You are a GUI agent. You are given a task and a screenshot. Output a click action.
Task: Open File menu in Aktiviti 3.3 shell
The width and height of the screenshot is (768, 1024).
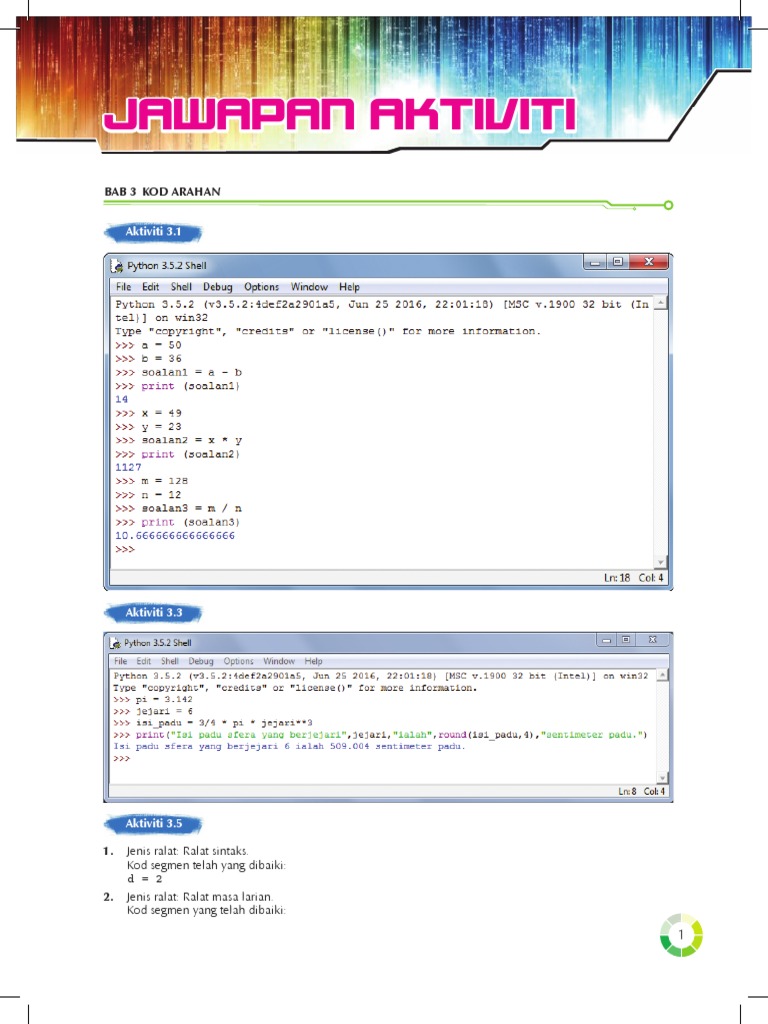click(121, 661)
